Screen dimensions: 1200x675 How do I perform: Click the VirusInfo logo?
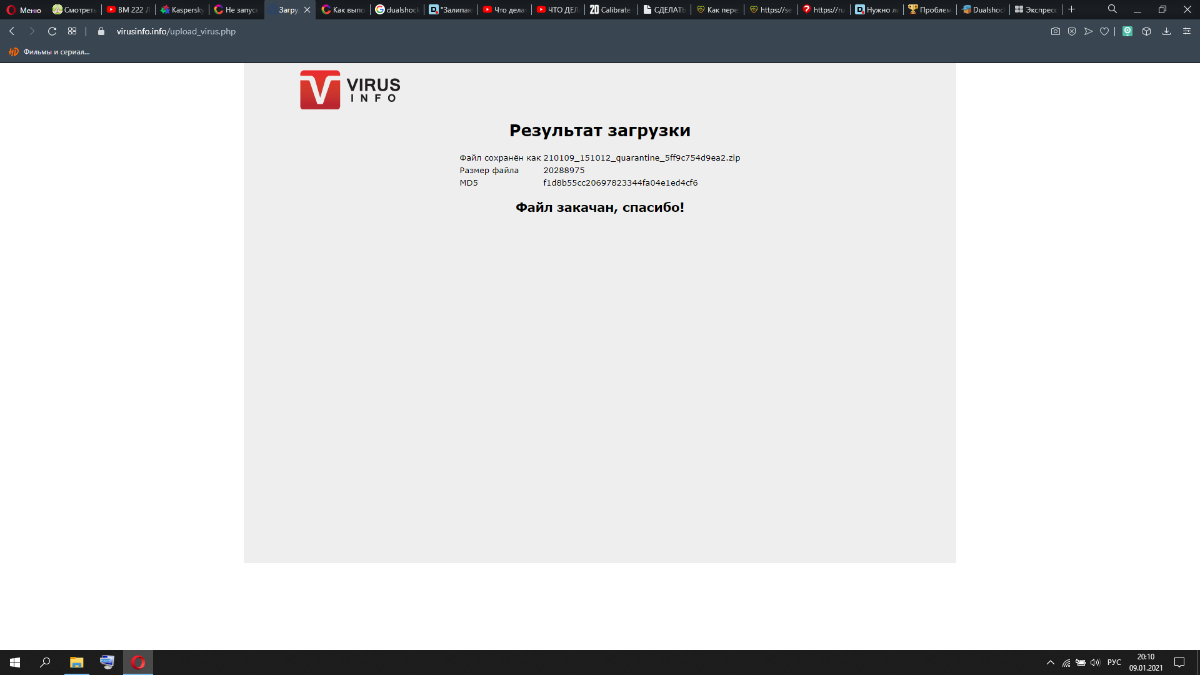[x=350, y=89]
